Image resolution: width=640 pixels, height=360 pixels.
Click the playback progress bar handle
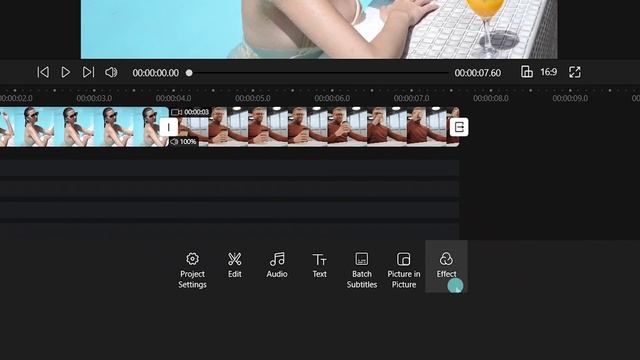coord(189,73)
